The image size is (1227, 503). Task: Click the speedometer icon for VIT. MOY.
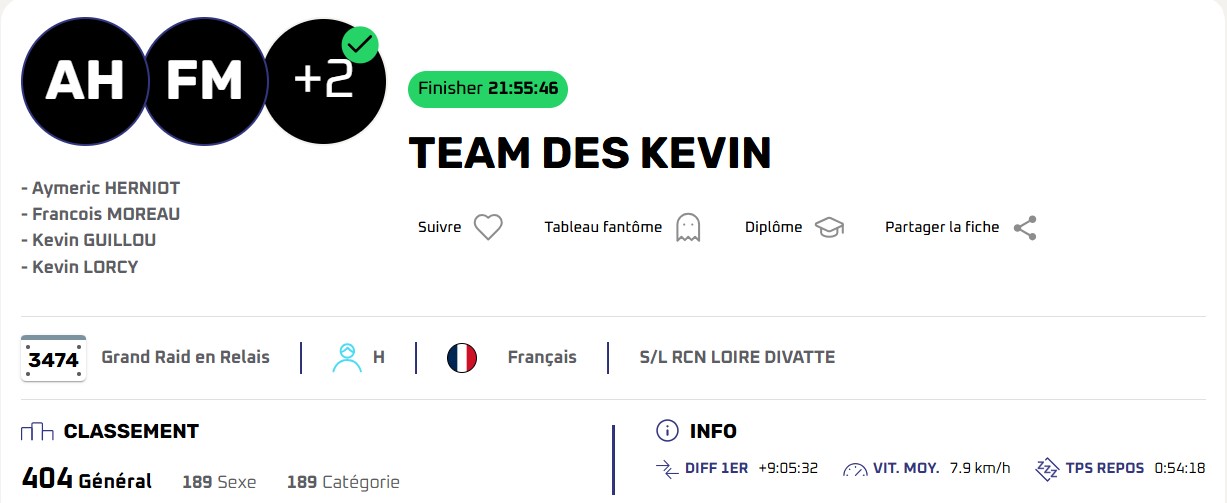pyautogui.click(x=856, y=468)
